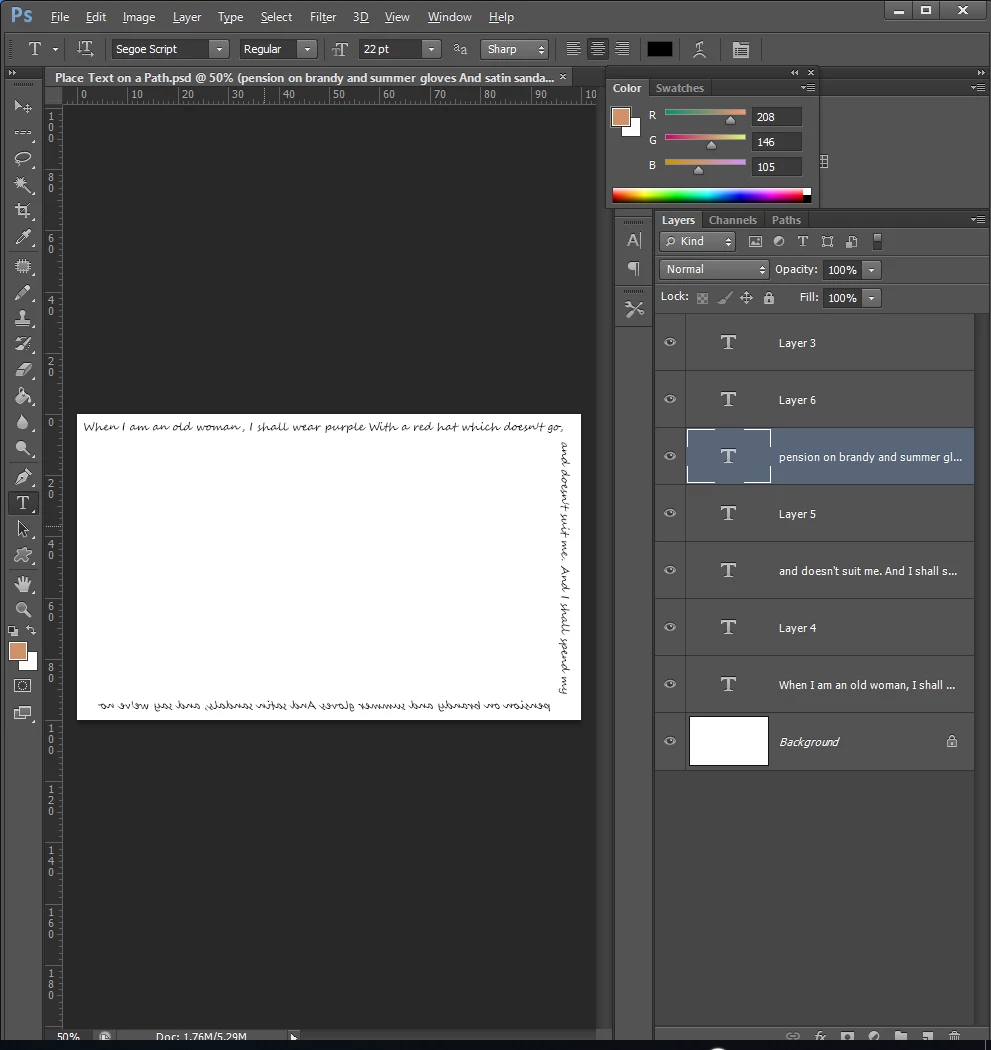The image size is (991, 1050).
Task: Click the left align text icon
Action: [x=573, y=49]
